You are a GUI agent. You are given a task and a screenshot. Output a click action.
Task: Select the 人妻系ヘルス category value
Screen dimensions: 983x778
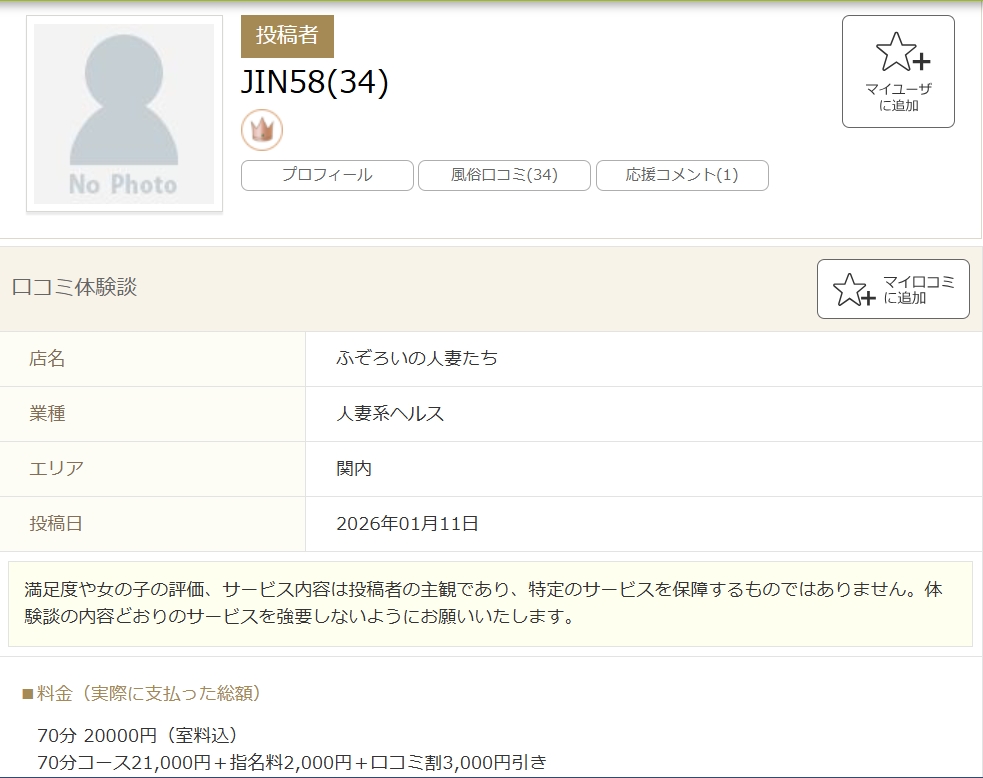[390, 414]
